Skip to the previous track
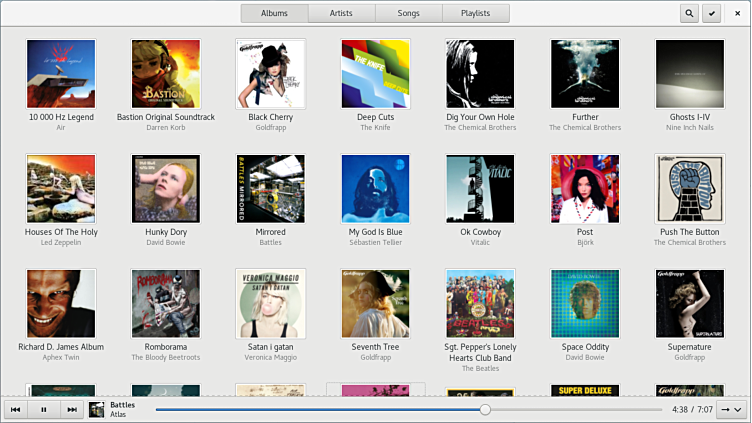 tap(17, 409)
